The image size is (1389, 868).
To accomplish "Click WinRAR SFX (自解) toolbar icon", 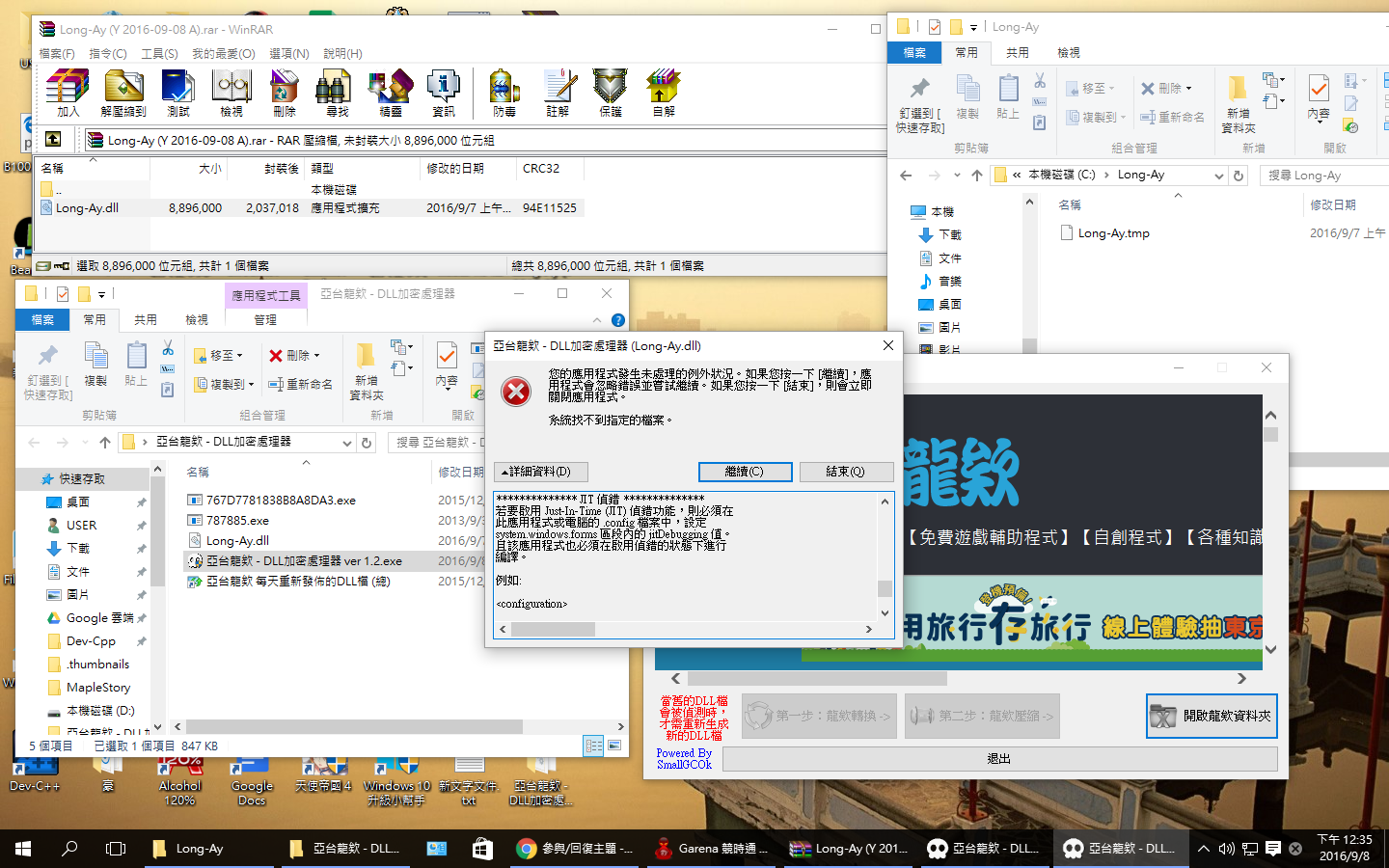I will point(664,94).
